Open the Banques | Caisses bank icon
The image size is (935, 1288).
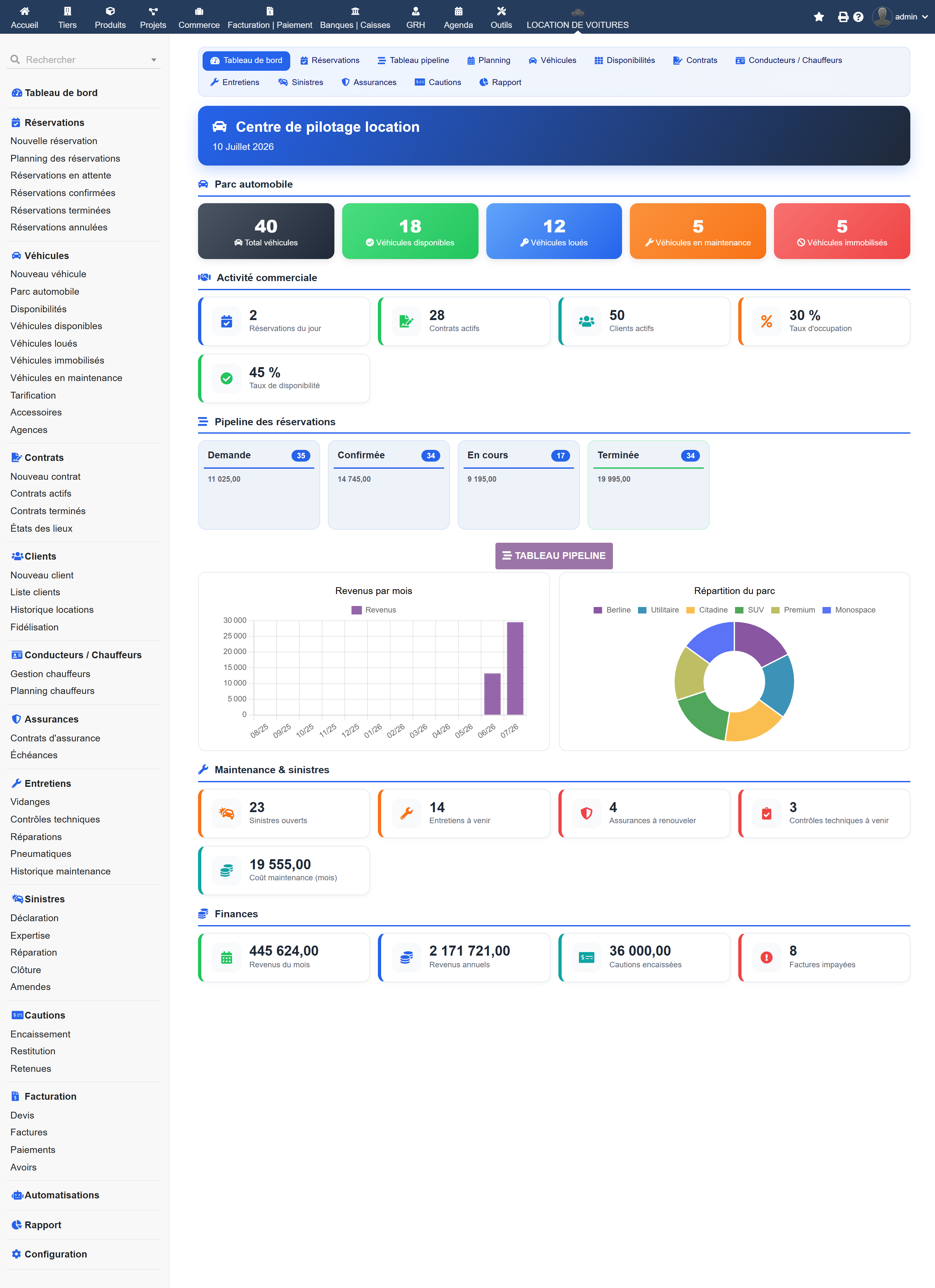[355, 11]
